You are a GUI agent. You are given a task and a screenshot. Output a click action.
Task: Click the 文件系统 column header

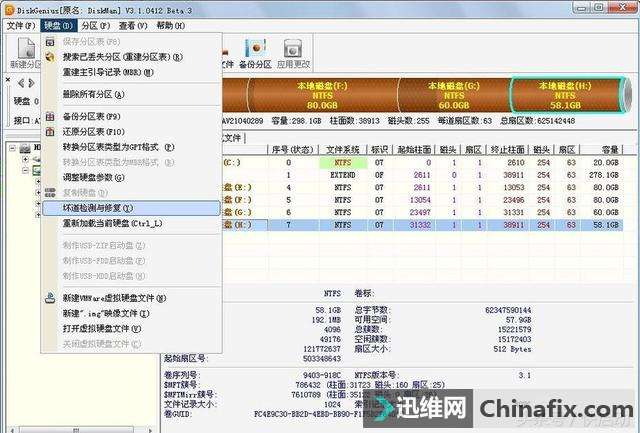(x=343, y=150)
